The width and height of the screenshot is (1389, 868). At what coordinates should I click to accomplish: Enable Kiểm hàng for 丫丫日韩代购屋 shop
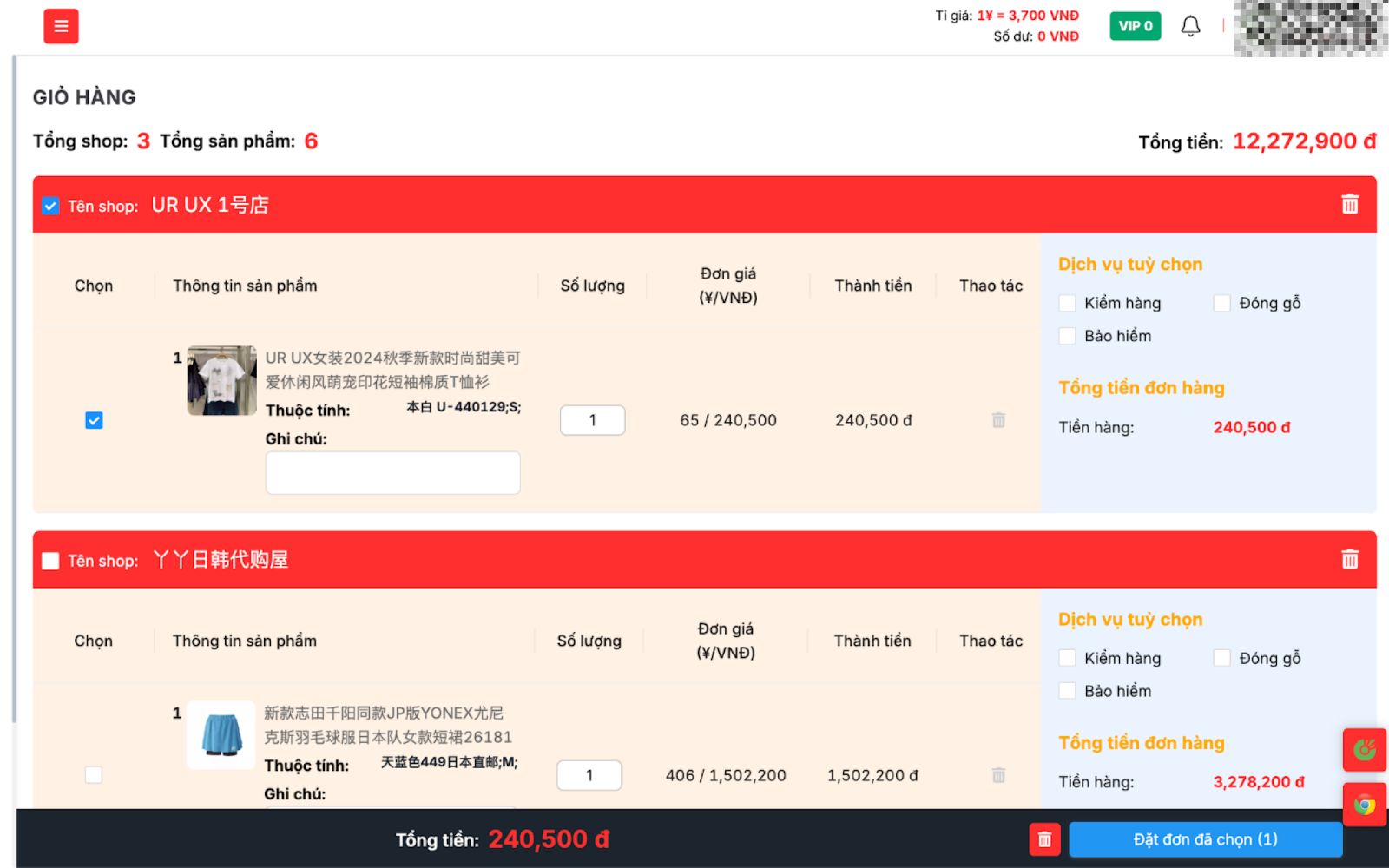click(1068, 658)
